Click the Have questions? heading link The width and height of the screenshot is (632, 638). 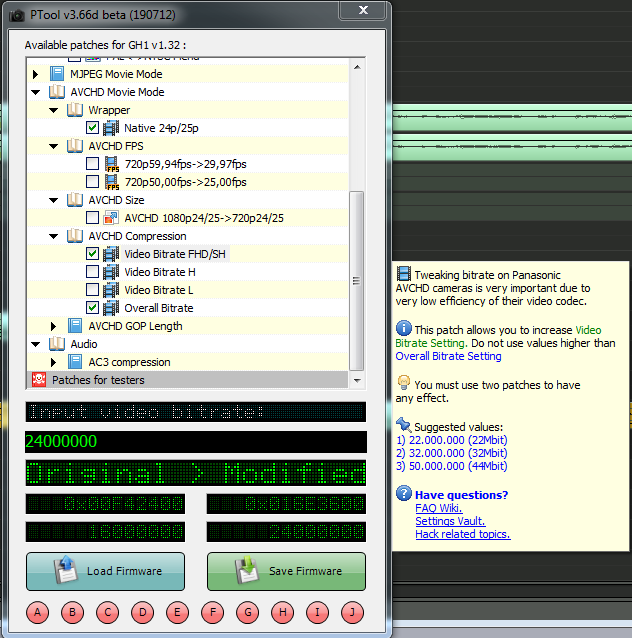[x=461, y=495]
